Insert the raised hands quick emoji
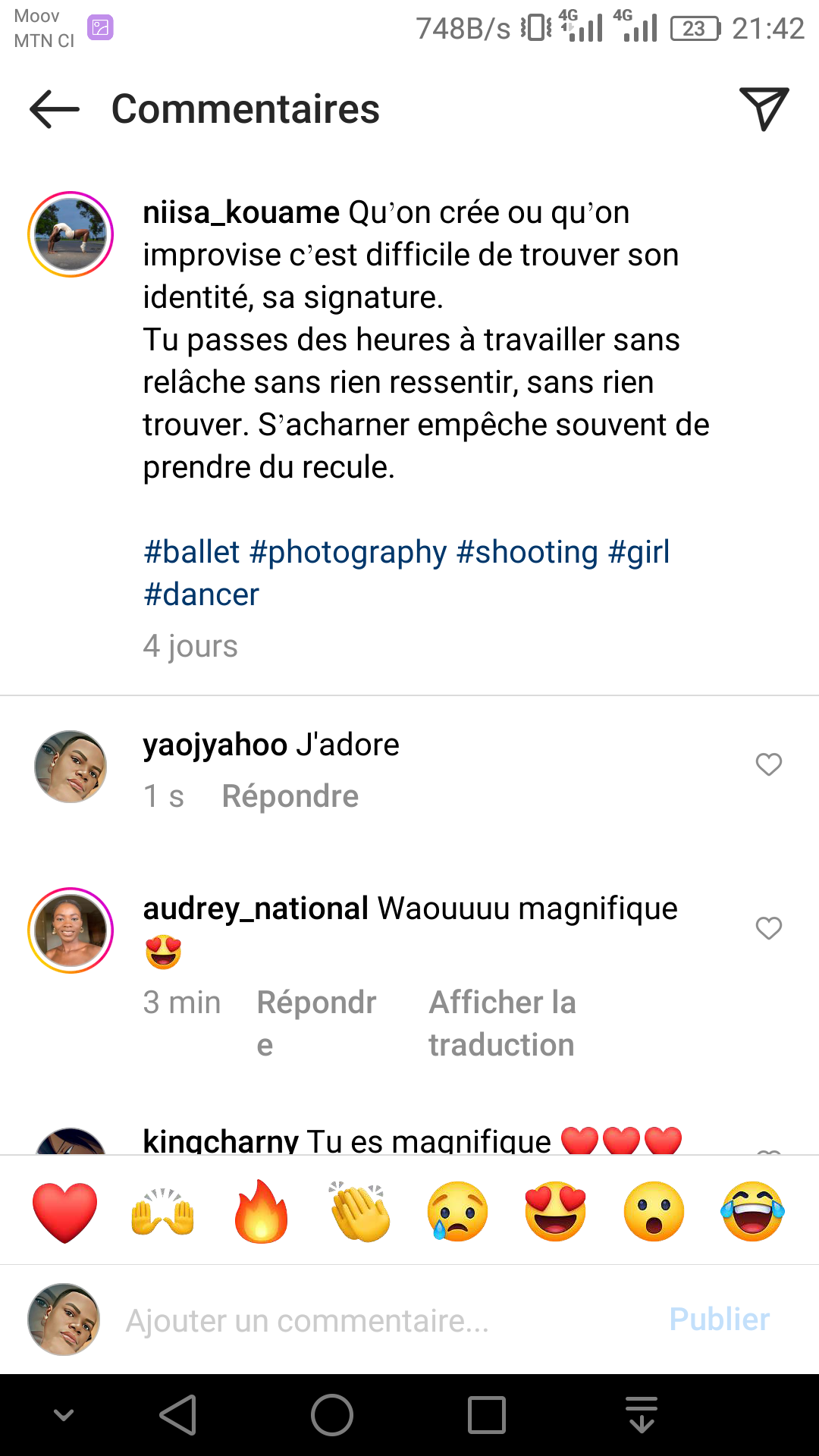This screenshot has width=819, height=1456. tap(163, 1212)
